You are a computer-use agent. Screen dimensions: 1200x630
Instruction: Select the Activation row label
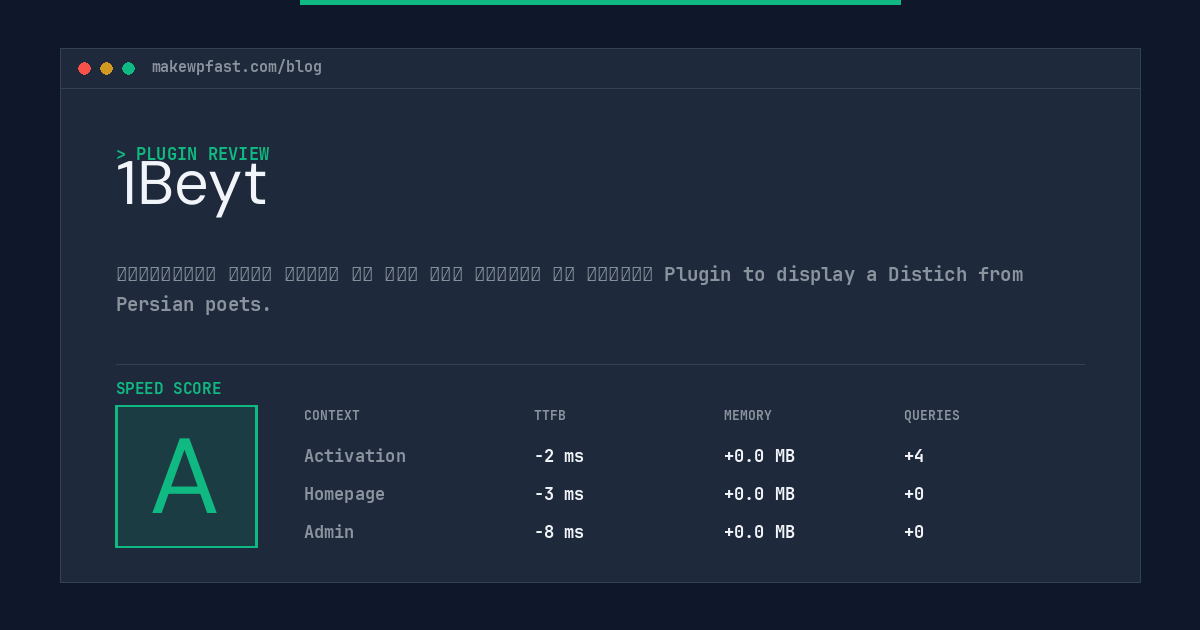355,456
